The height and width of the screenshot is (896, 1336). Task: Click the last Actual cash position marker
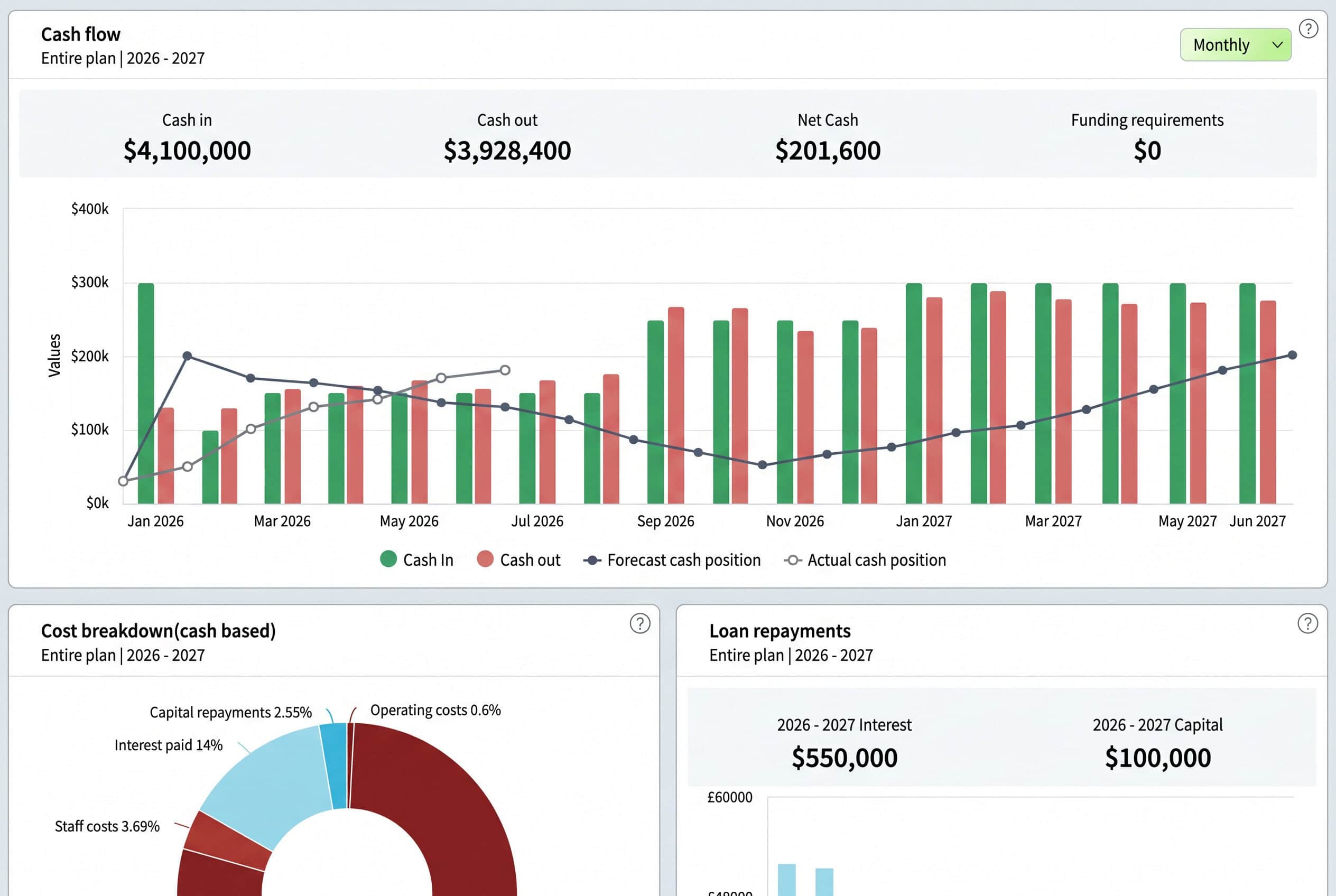[505, 370]
